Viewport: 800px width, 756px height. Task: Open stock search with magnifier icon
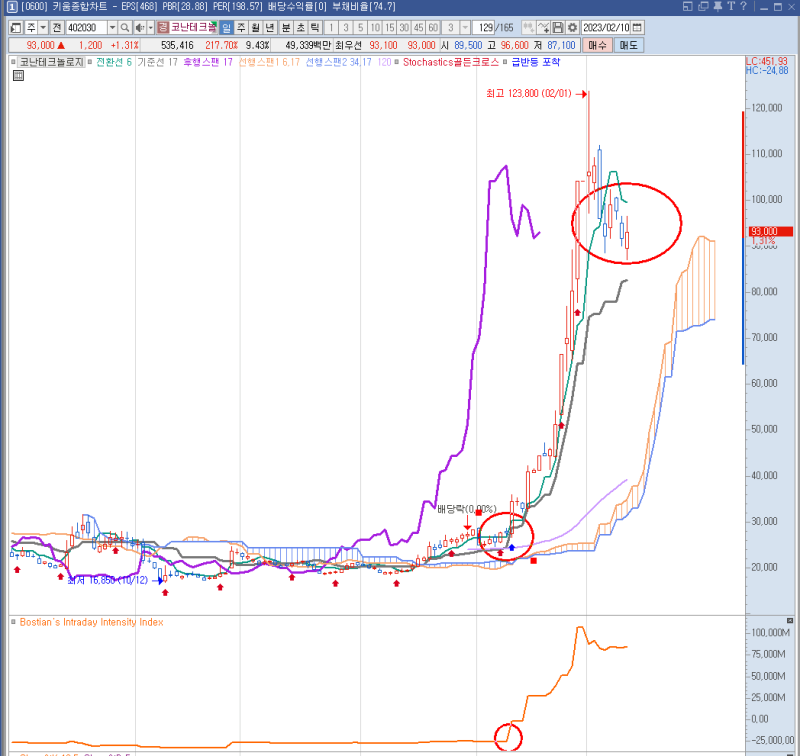[124, 28]
